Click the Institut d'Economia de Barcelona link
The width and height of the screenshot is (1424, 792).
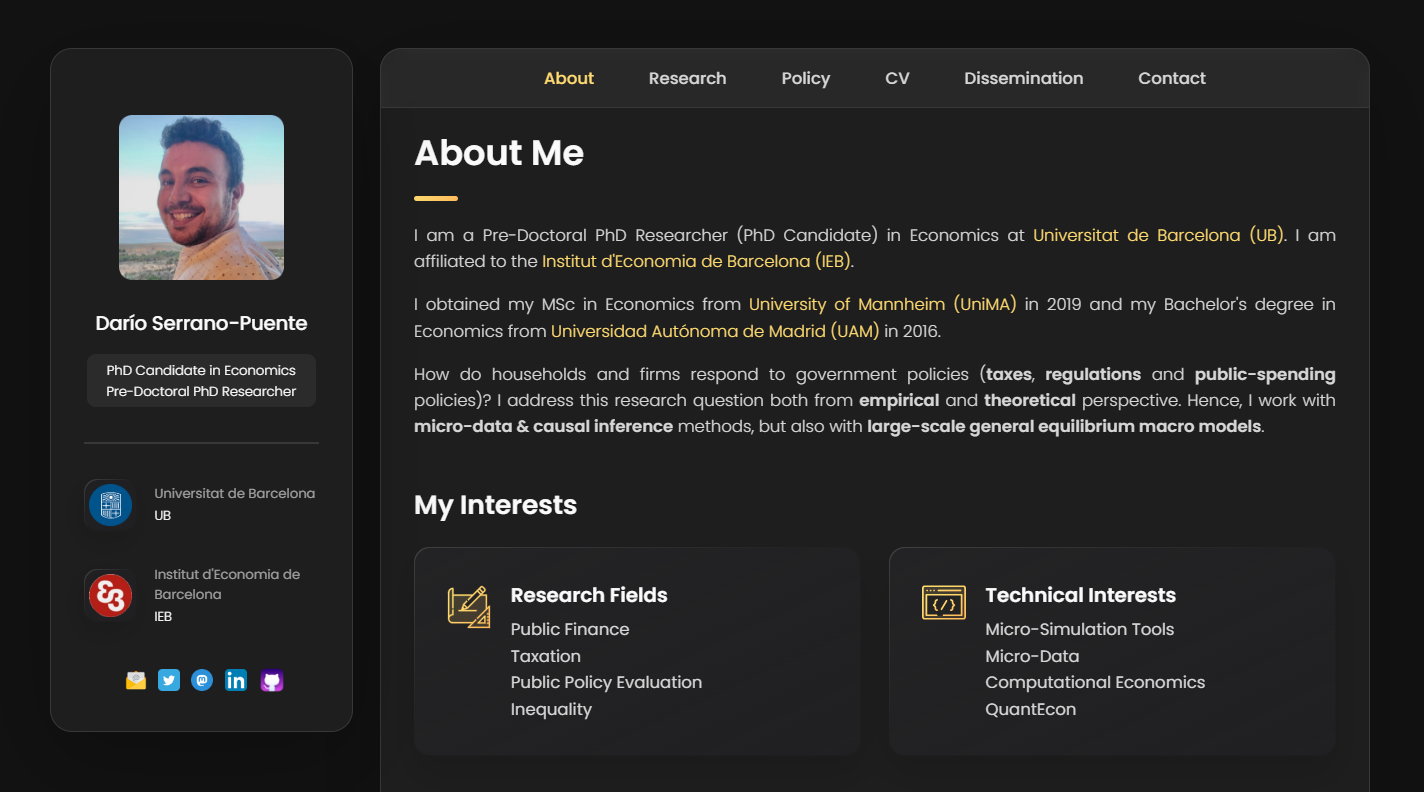point(697,260)
